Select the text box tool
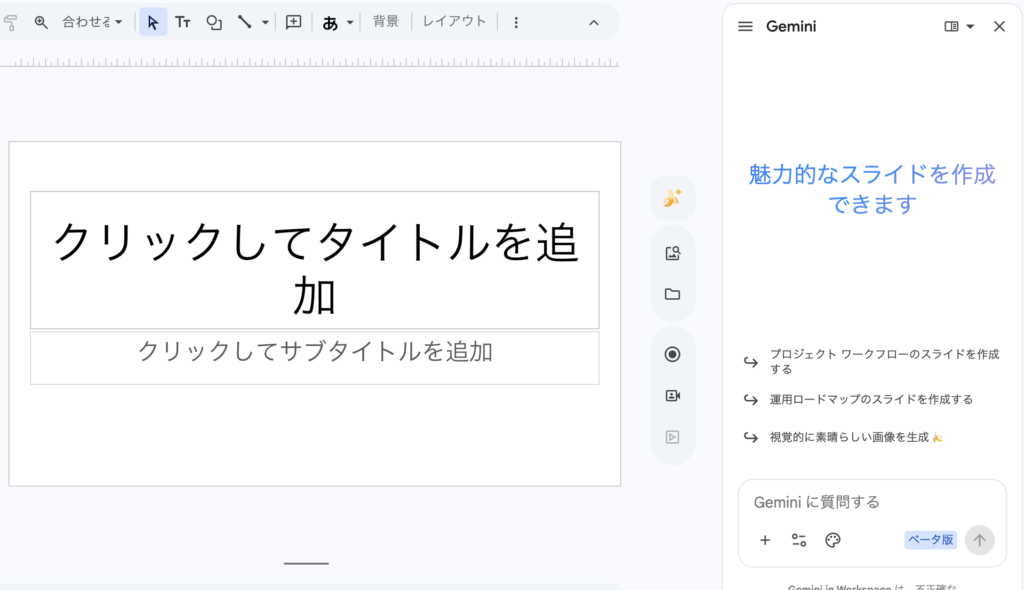Image resolution: width=1024 pixels, height=590 pixels. coord(183,22)
